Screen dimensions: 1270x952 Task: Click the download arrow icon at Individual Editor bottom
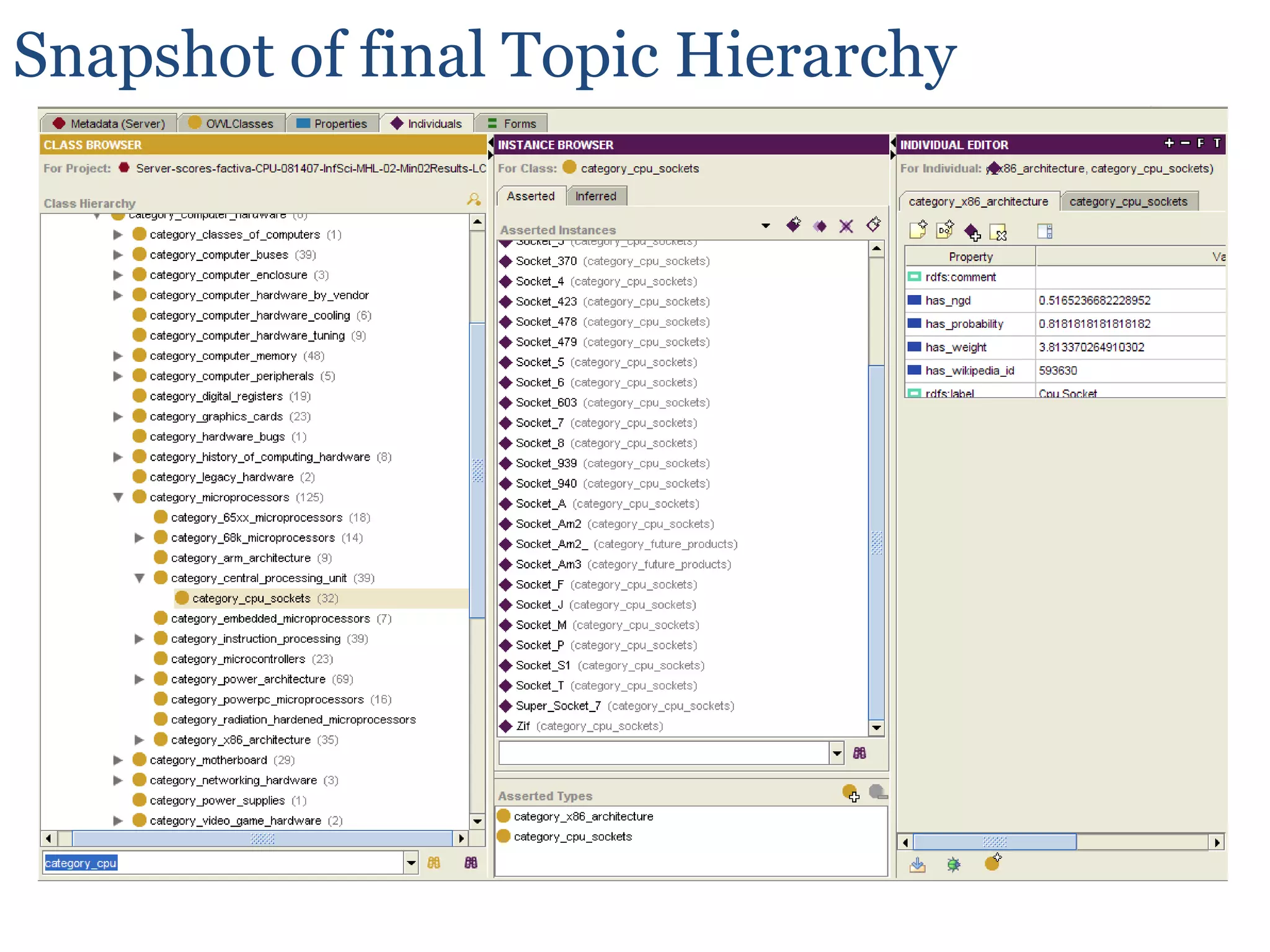click(918, 865)
